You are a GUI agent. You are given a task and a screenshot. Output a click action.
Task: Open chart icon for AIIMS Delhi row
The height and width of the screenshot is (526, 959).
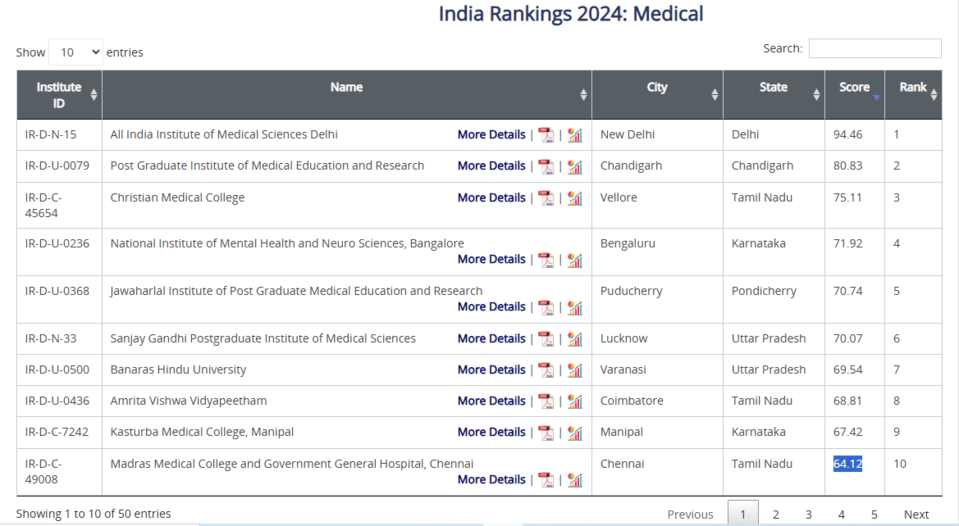(x=575, y=135)
